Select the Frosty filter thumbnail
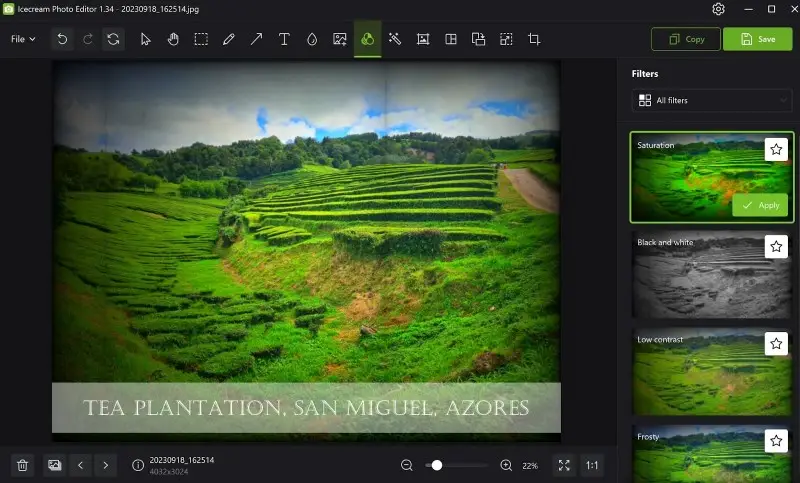The image size is (800, 483). point(712,454)
